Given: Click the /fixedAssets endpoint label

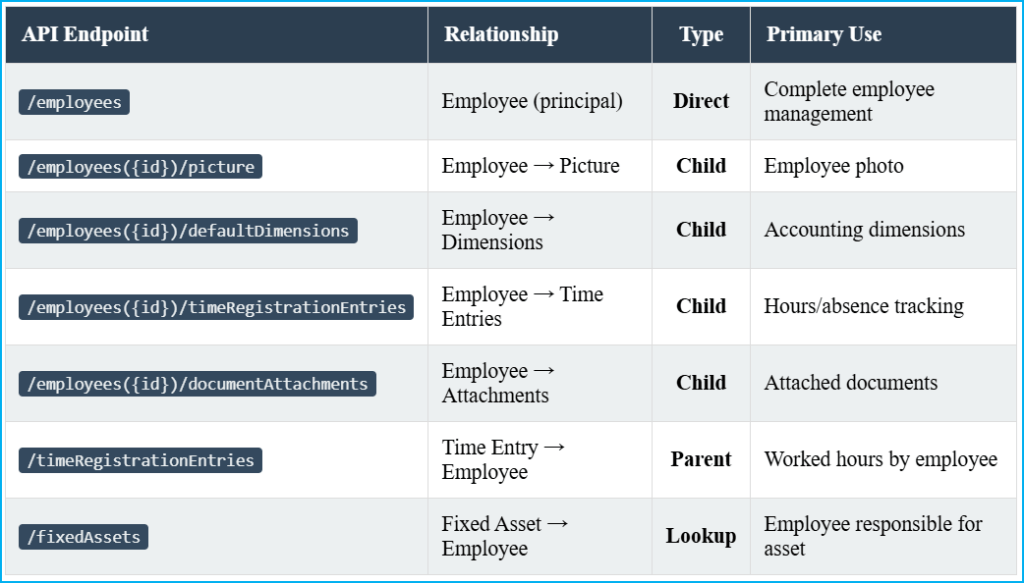Looking at the screenshot, I should click(x=84, y=537).
